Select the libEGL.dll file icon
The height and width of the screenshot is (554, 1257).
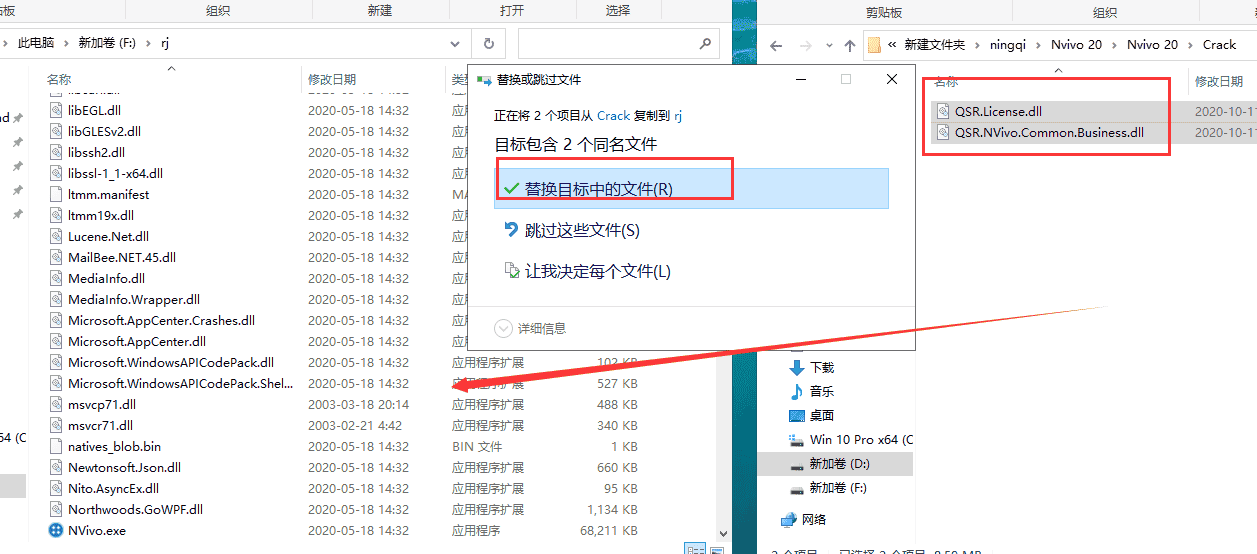click(56, 110)
